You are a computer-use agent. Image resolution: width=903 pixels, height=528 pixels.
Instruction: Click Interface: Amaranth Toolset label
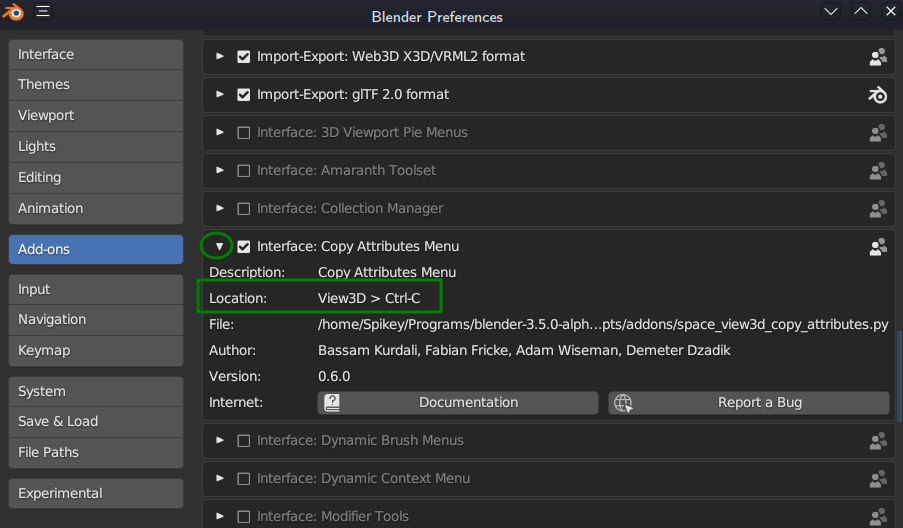346,170
